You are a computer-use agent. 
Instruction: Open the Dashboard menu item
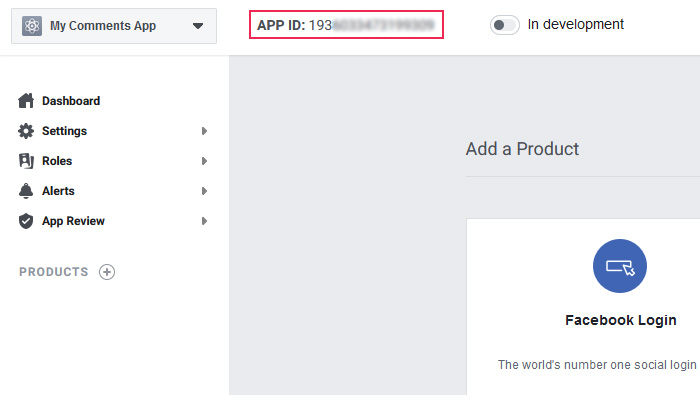(x=71, y=101)
